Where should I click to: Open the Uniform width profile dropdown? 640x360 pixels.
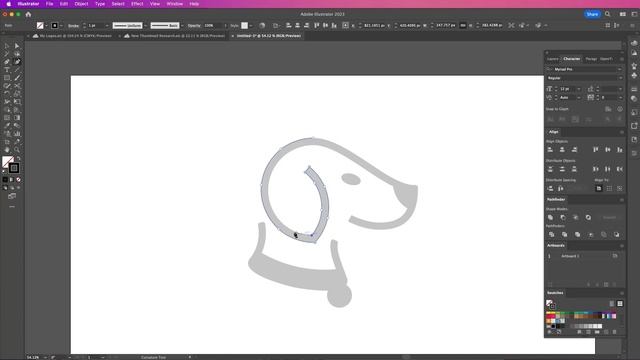point(145,26)
